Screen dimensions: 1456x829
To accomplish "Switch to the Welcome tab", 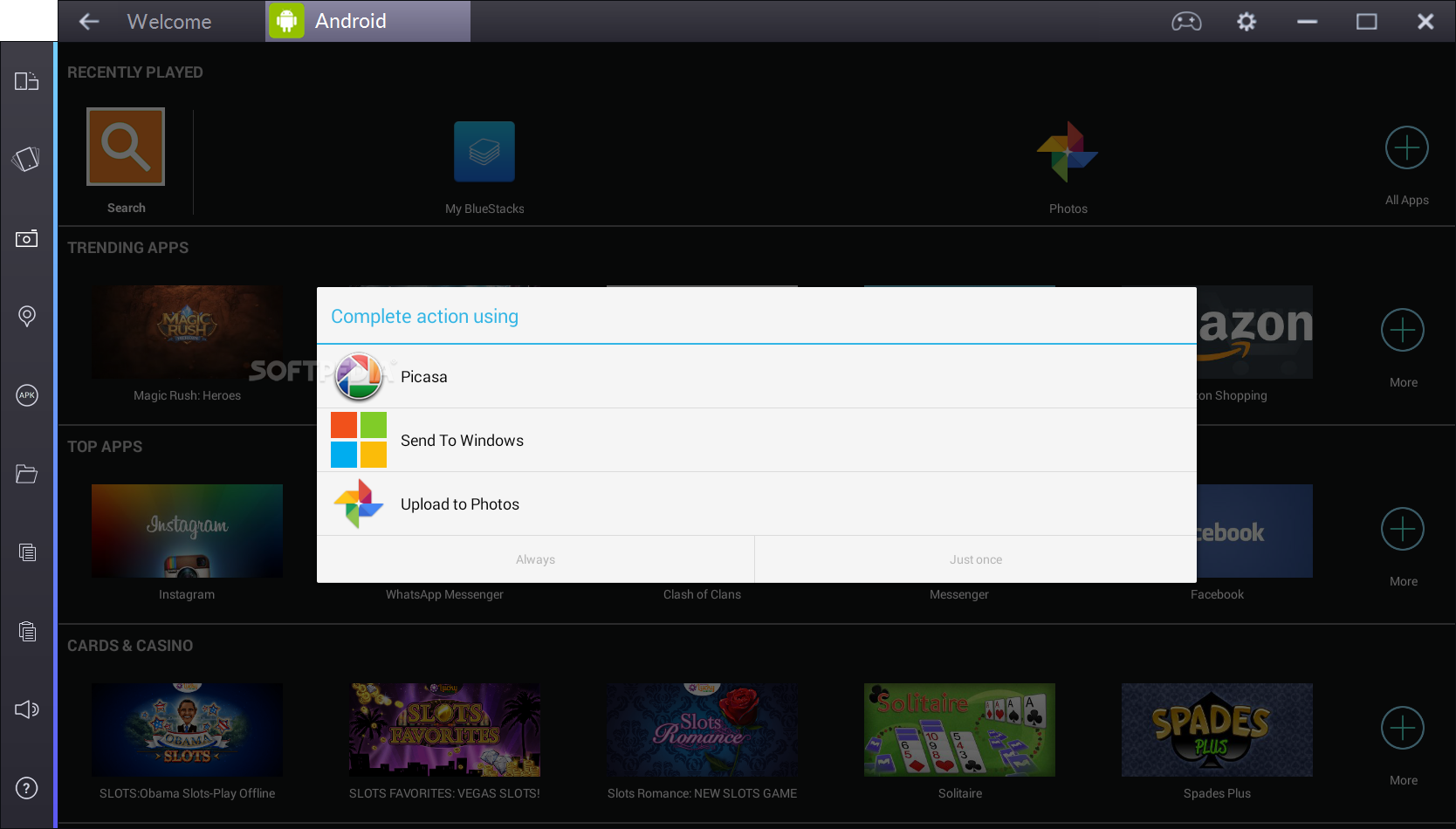I will 169,21.
